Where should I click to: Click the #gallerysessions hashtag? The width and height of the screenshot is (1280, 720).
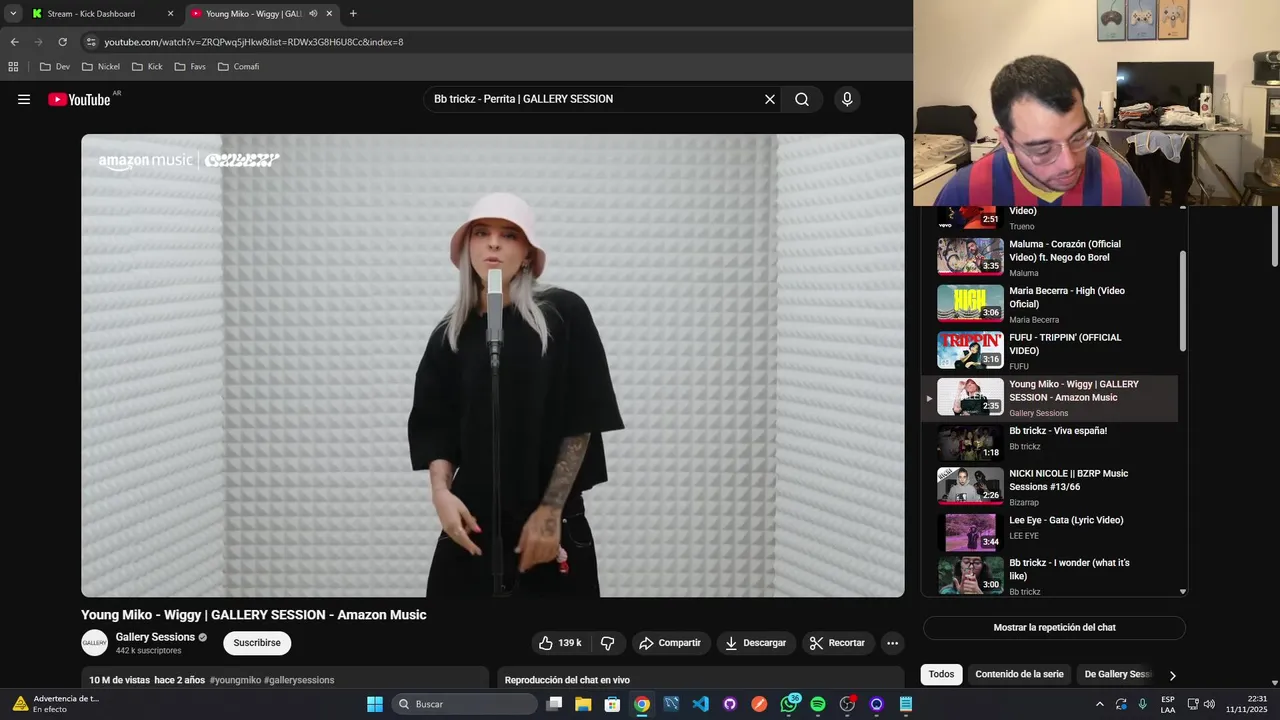(299, 680)
